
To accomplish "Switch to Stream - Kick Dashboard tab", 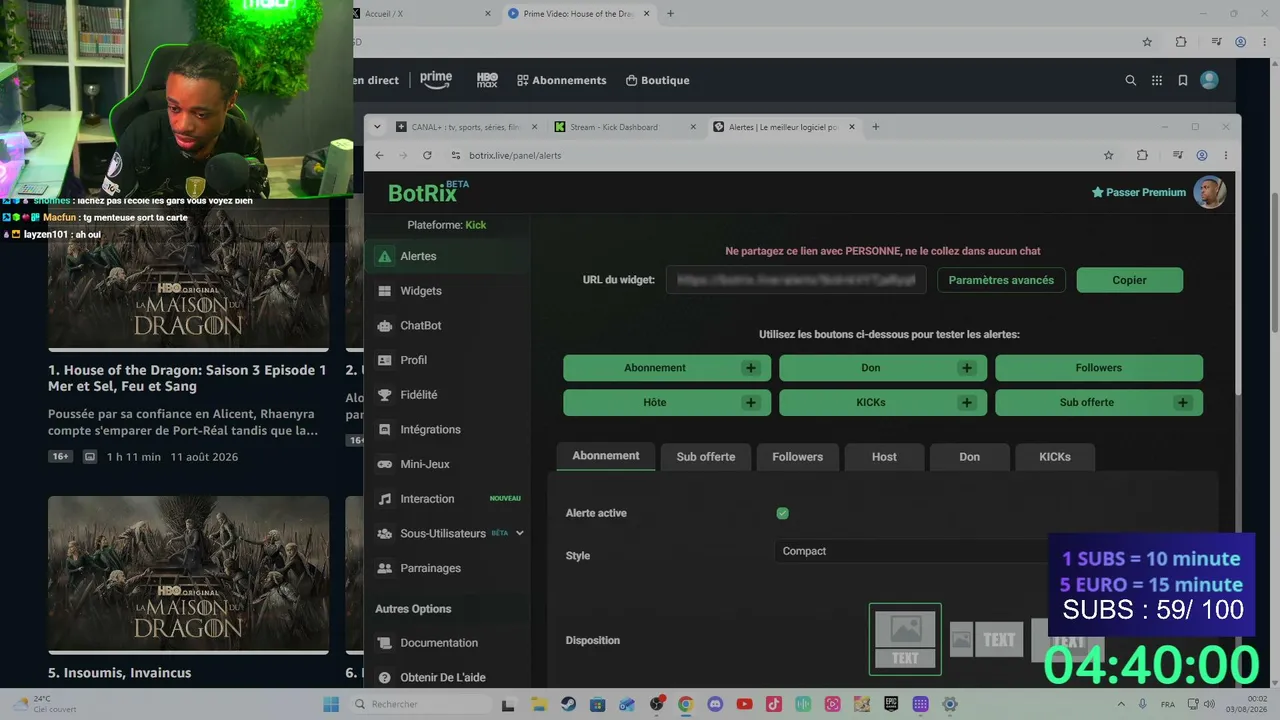I will [x=624, y=127].
